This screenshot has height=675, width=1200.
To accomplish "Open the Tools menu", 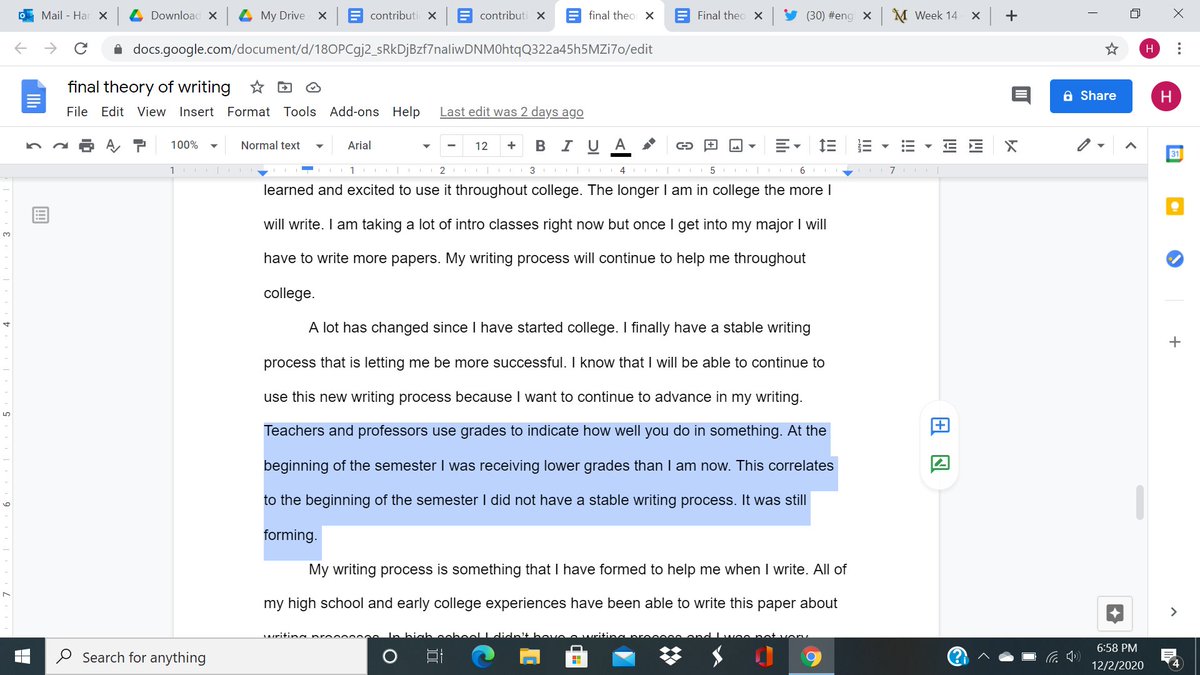I will (x=299, y=112).
